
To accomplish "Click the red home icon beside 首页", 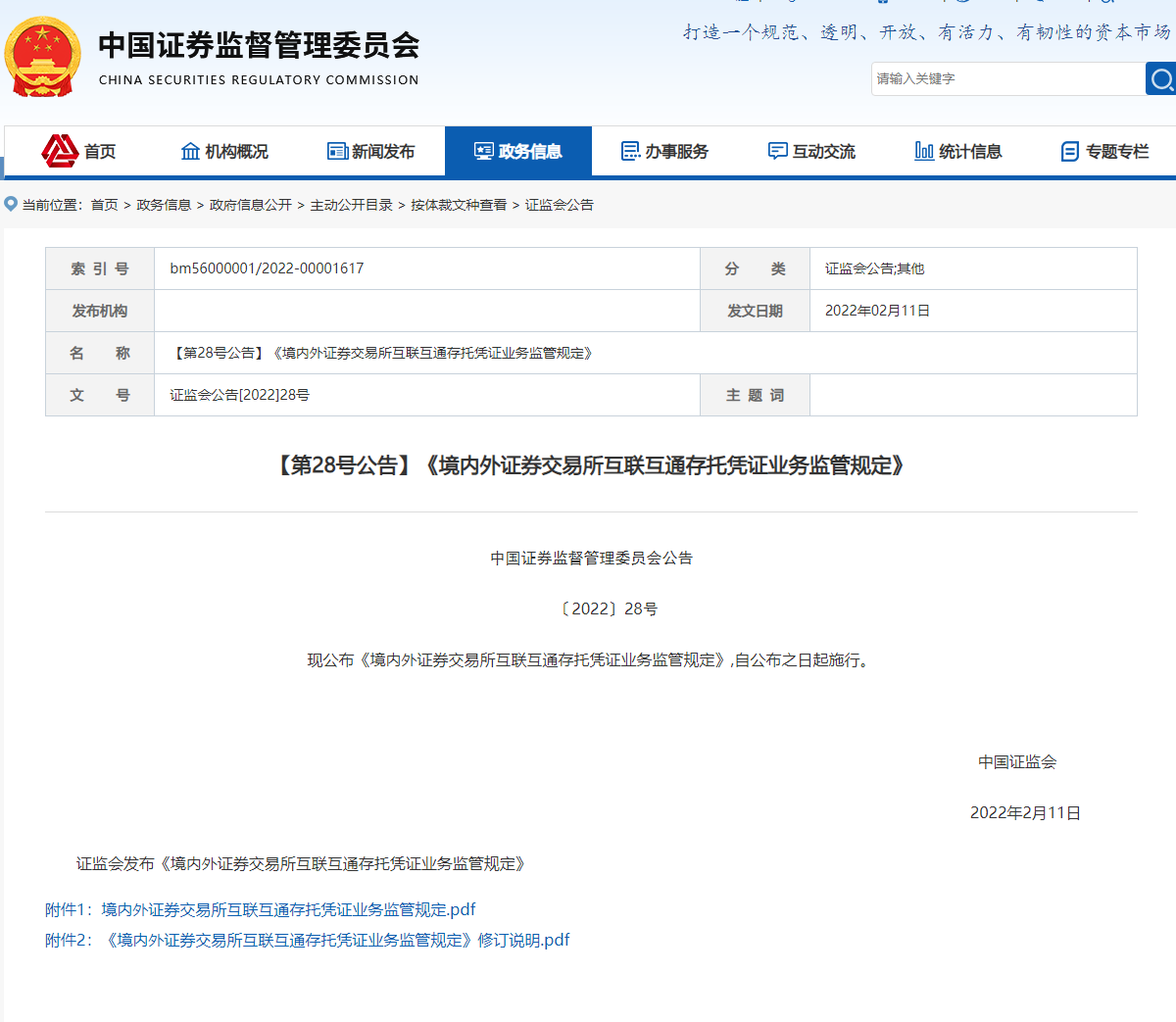I will point(60,151).
